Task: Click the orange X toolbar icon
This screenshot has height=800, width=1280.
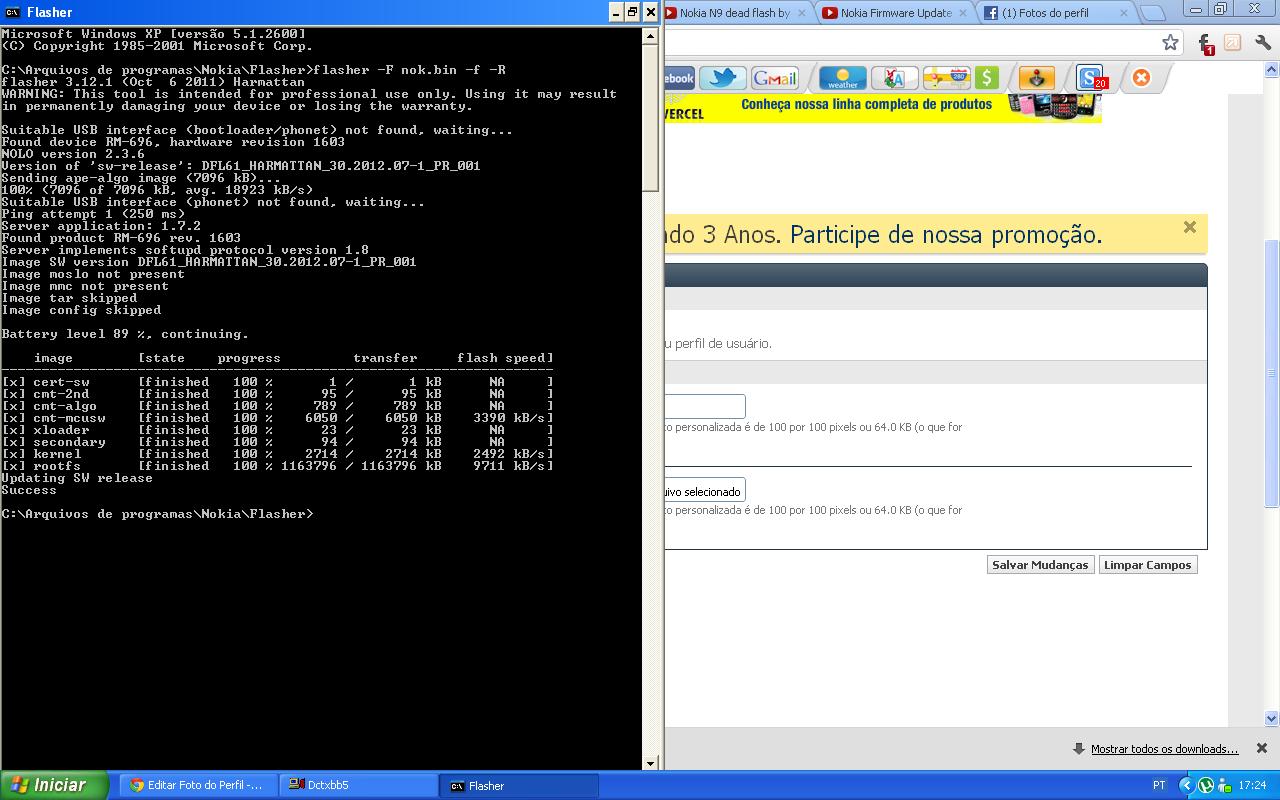Action: point(1141,78)
